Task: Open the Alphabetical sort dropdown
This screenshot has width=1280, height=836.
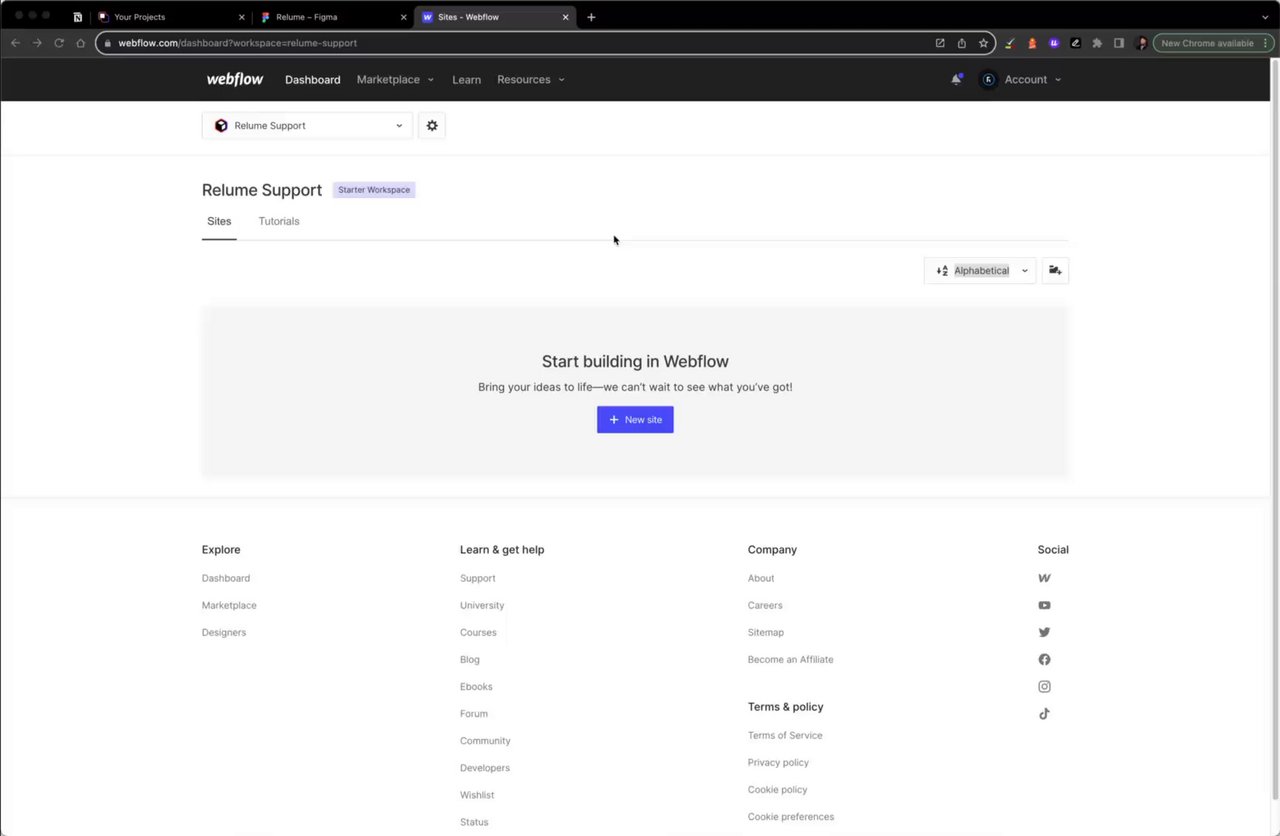Action: point(980,271)
